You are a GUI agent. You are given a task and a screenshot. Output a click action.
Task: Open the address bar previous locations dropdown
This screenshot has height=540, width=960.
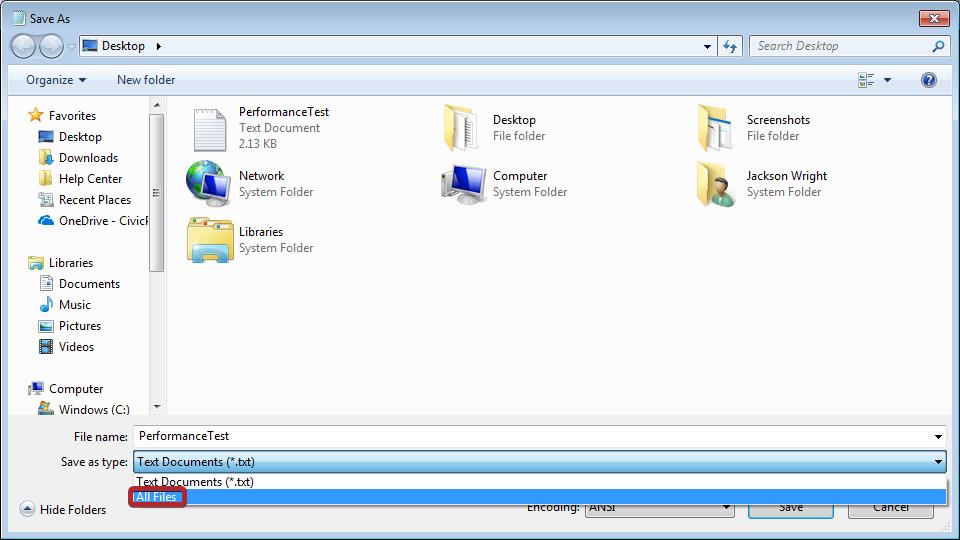(707, 46)
